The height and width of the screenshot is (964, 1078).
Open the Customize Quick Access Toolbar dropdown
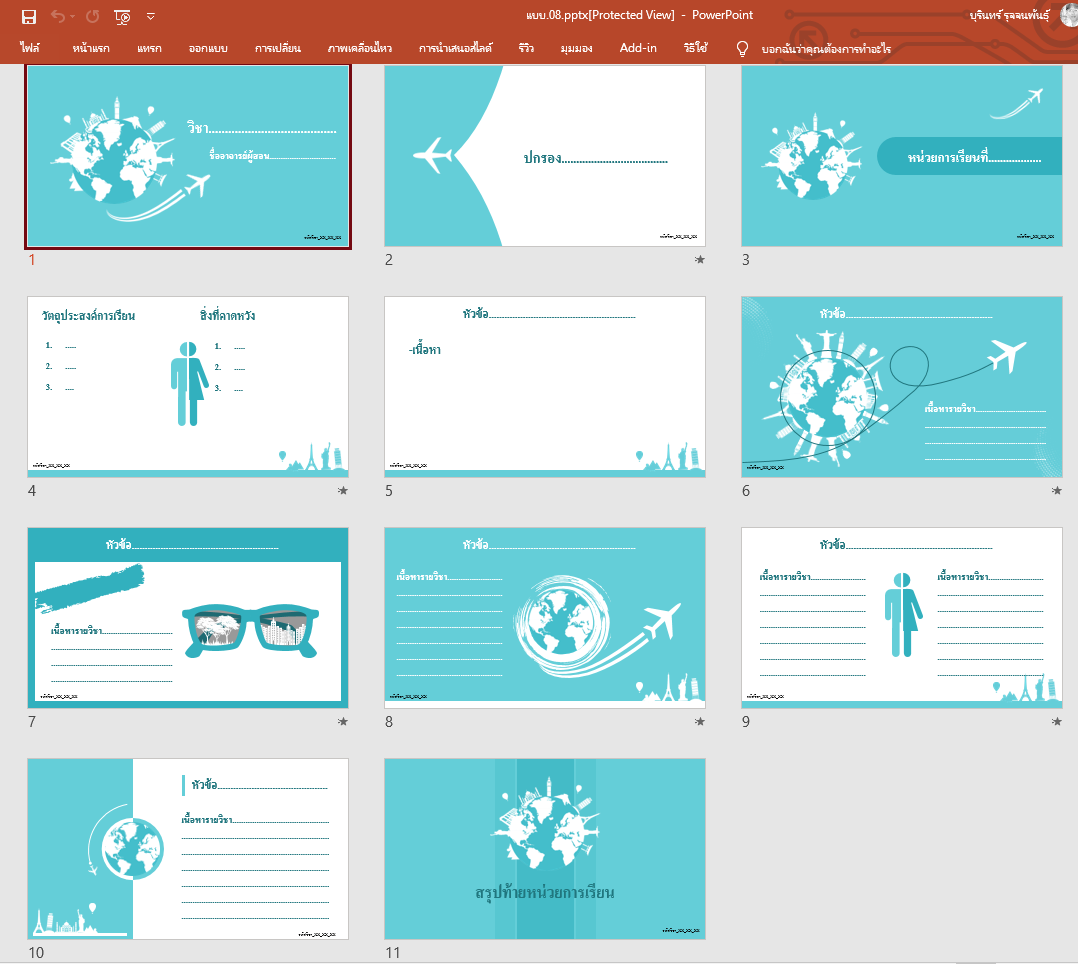(x=151, y=16)
